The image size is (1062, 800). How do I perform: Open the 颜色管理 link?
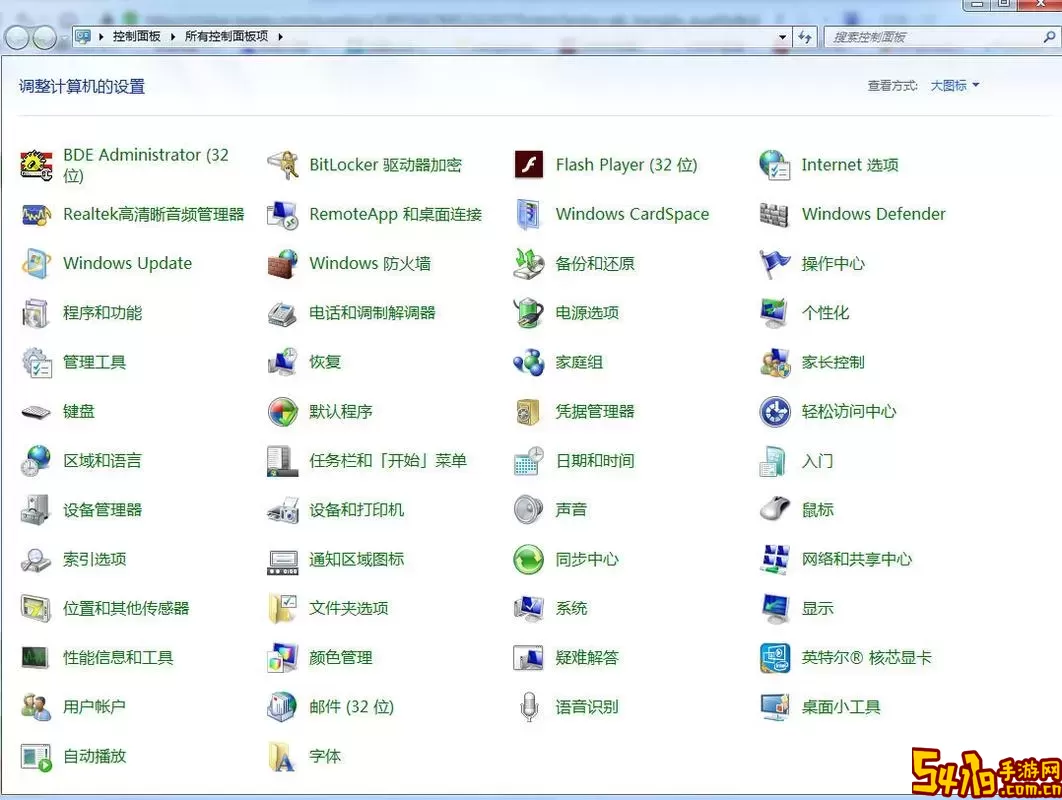click(341, 658)
